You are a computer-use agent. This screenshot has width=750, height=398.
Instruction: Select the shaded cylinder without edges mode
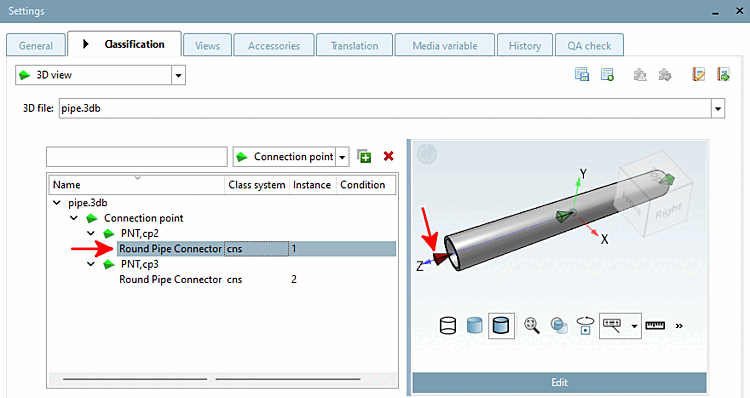click(474, 326)
